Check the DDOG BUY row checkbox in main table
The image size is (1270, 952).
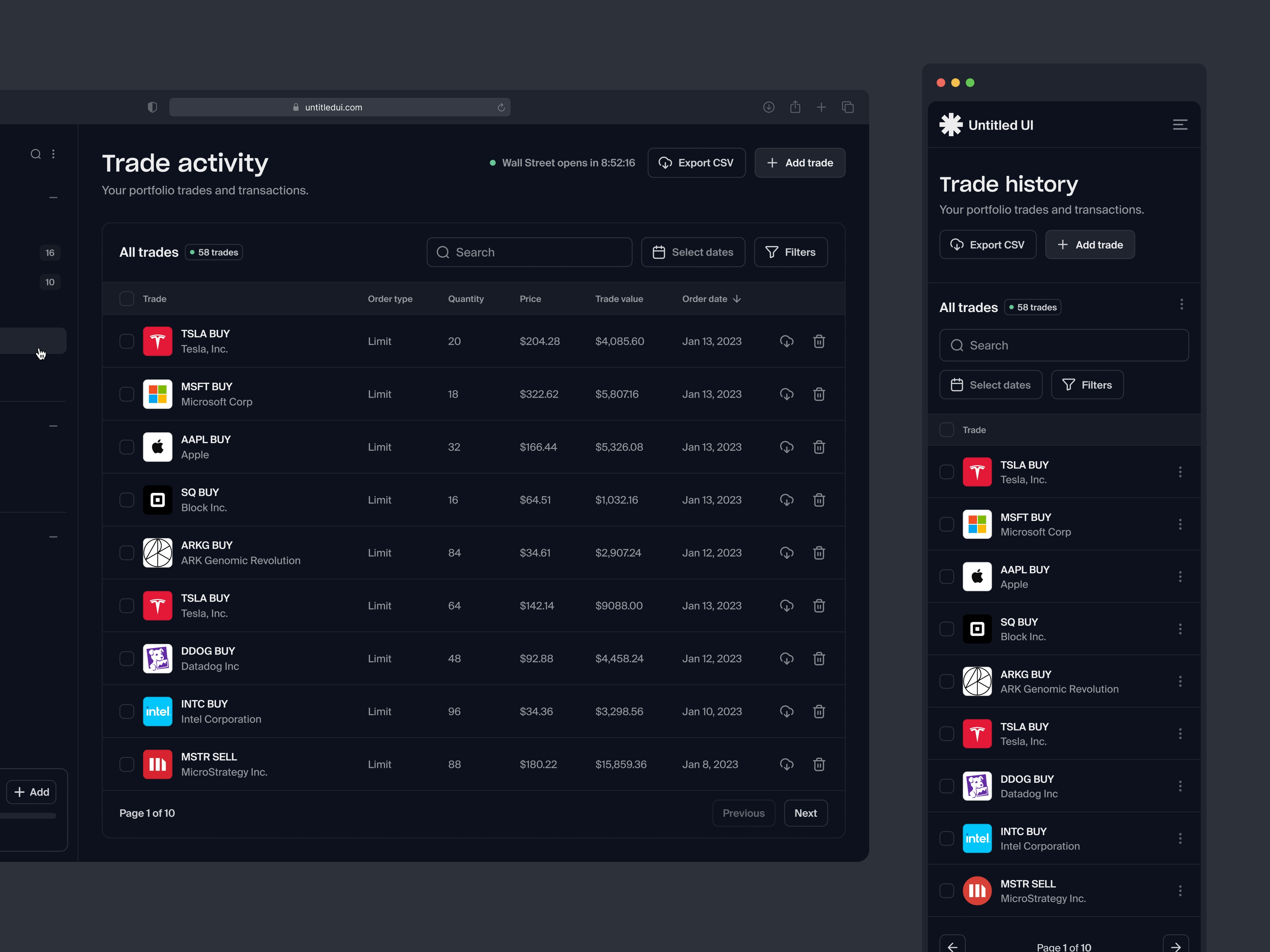(x=127, y=658)
